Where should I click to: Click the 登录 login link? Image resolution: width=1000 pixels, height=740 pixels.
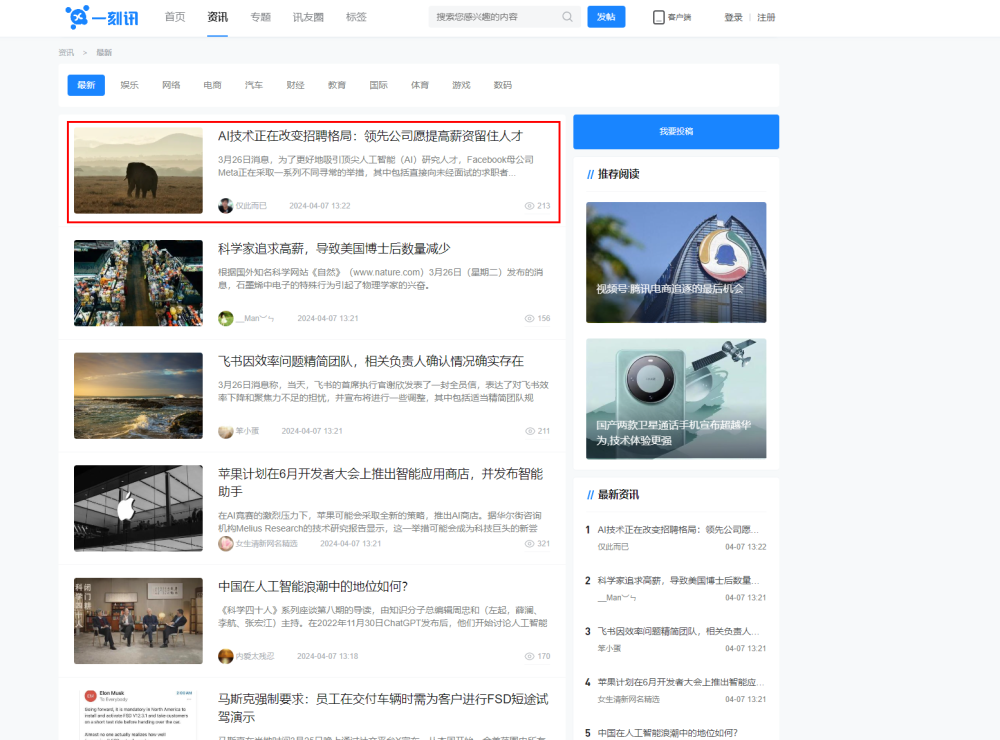[x=733, y=17]
